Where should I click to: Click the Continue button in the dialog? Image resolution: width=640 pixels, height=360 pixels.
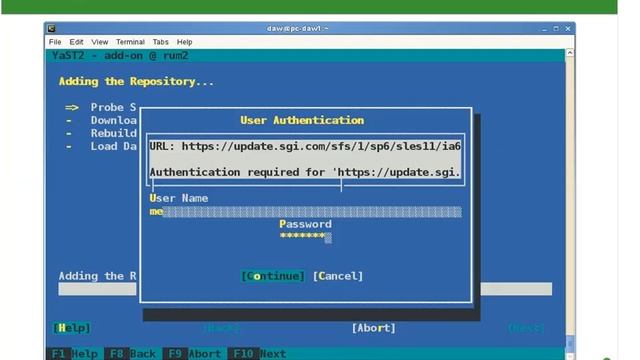point(273,276)
